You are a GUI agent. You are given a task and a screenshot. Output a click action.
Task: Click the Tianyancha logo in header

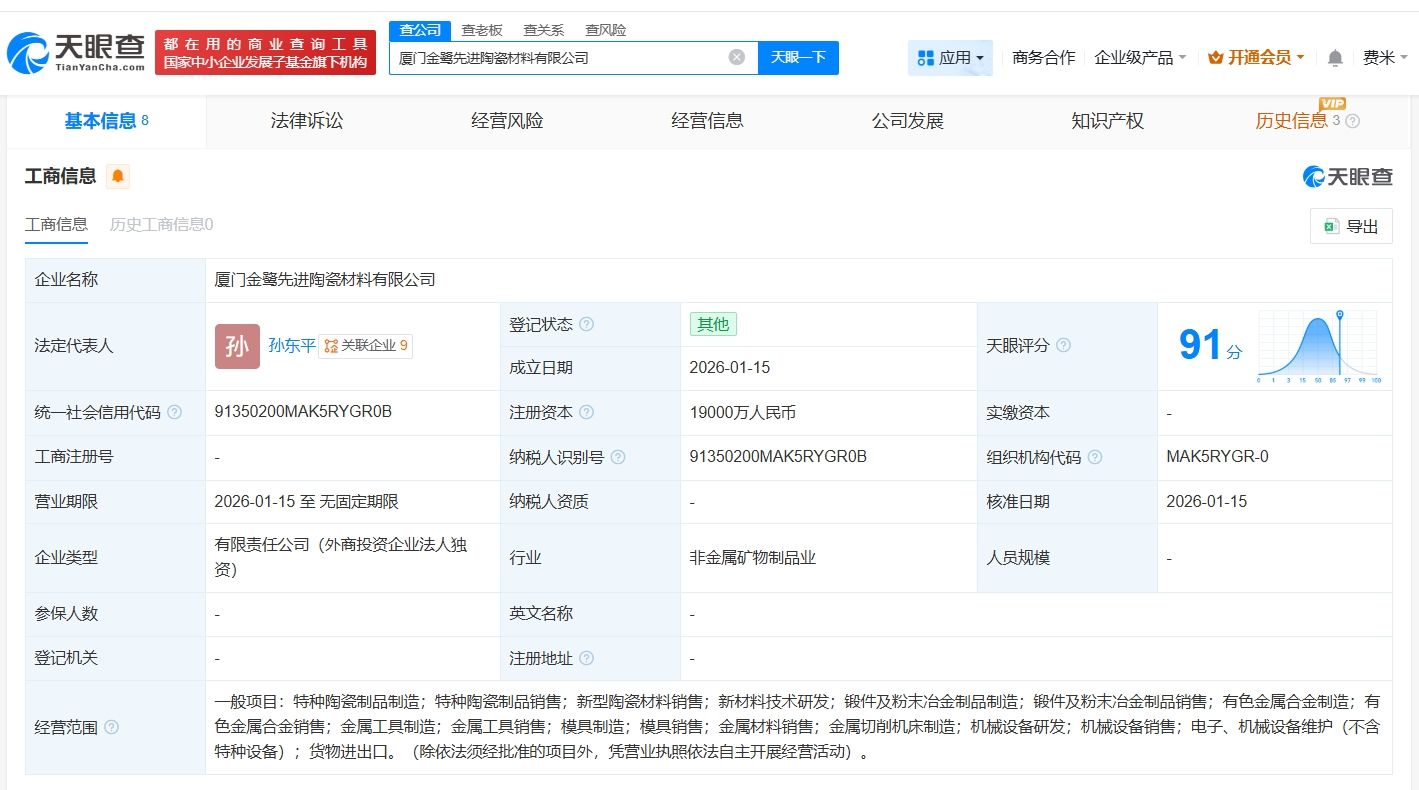(76, 53)
